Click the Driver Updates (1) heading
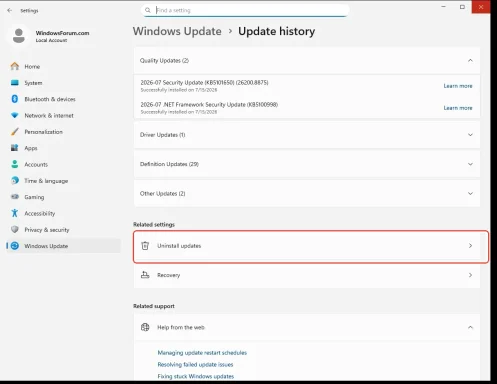The width and height of the screenshot is (497, 384). [162, 135]
